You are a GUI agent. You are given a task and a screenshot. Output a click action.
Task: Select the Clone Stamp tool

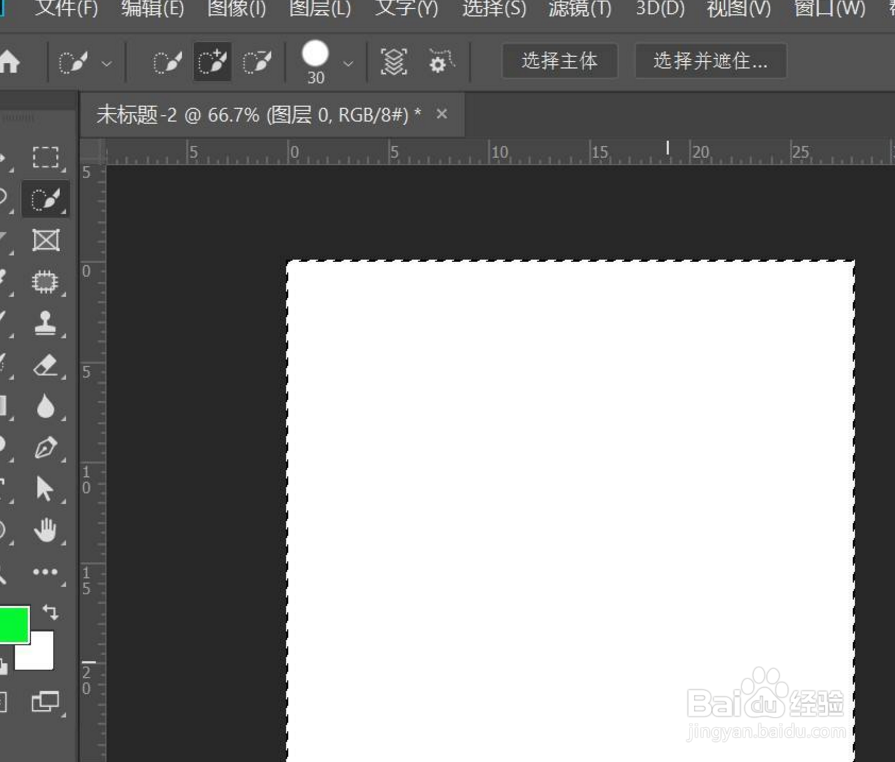coord(46,322)
